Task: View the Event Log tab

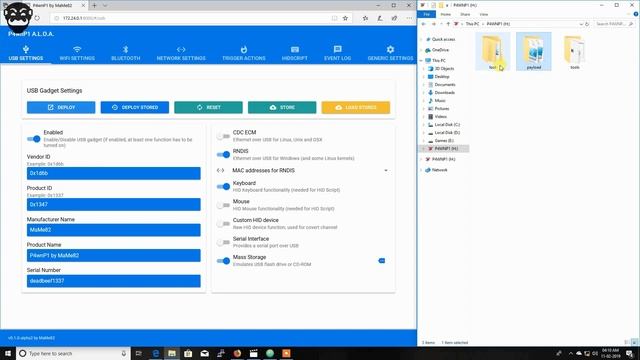Action: [x=338, y=53]
